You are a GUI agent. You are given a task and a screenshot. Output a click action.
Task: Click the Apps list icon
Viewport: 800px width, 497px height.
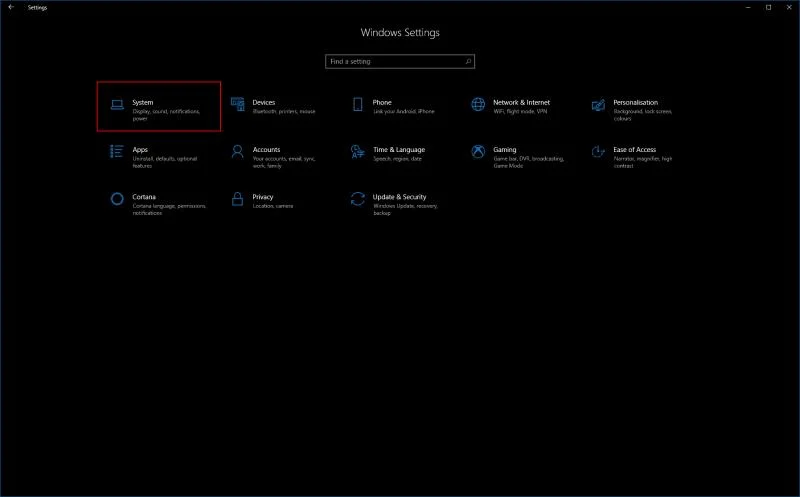[x=117, y=152]
